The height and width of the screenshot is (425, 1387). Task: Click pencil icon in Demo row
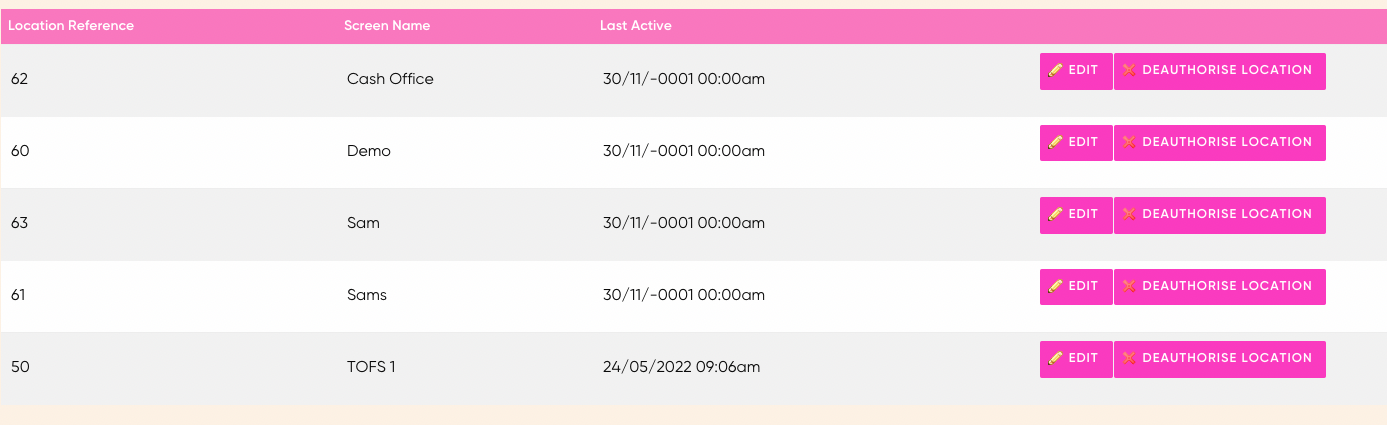[1055, 143]
